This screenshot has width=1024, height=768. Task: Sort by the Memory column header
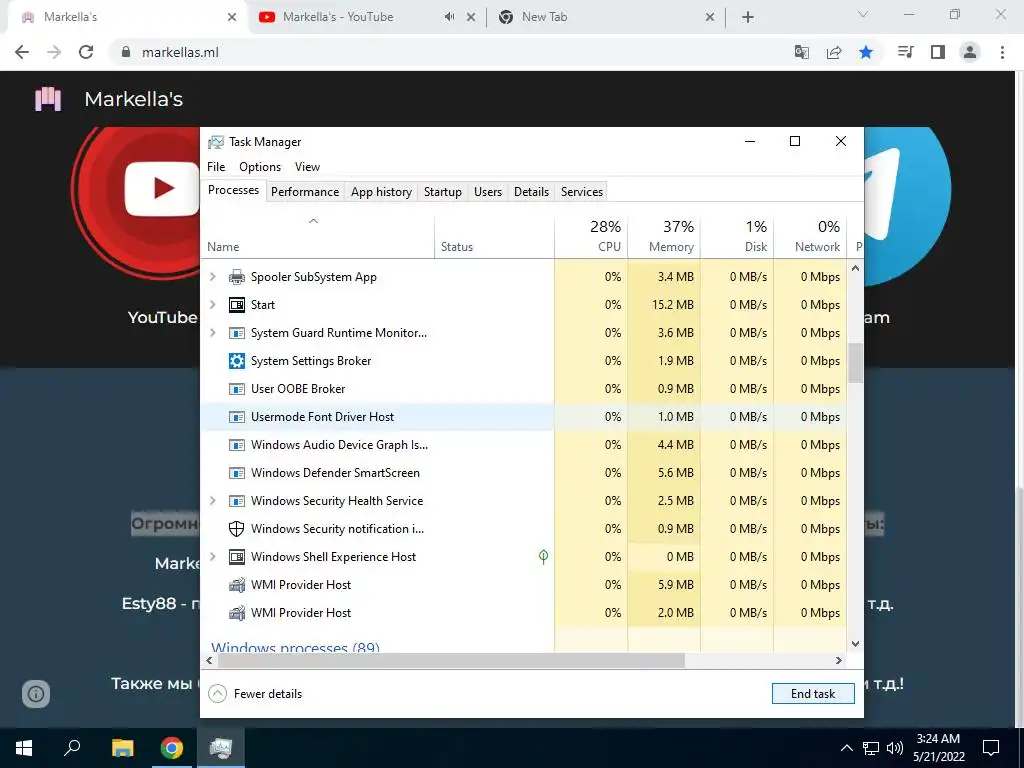[664, 236]
